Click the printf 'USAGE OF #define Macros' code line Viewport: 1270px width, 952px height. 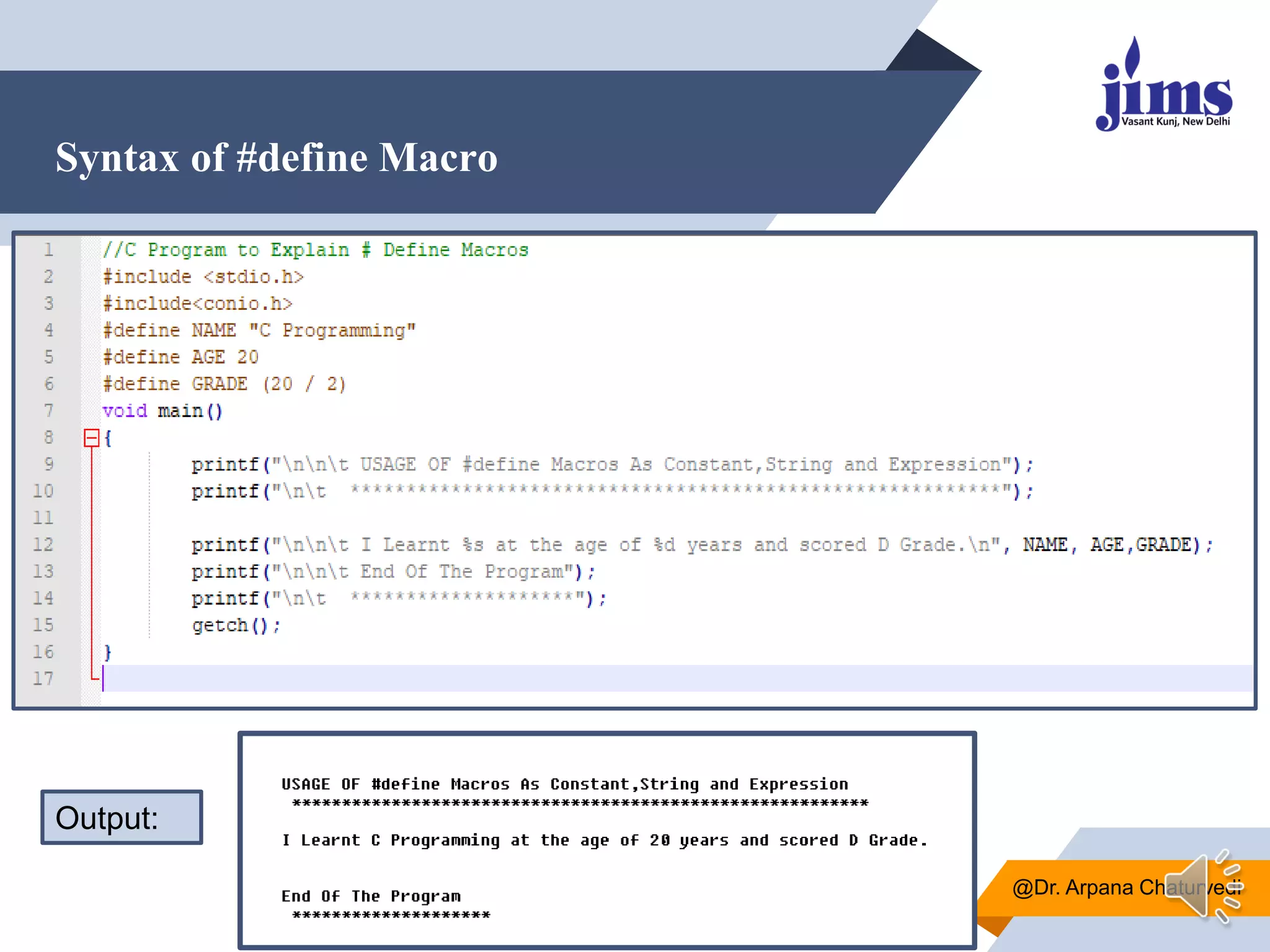click(612, 464)
